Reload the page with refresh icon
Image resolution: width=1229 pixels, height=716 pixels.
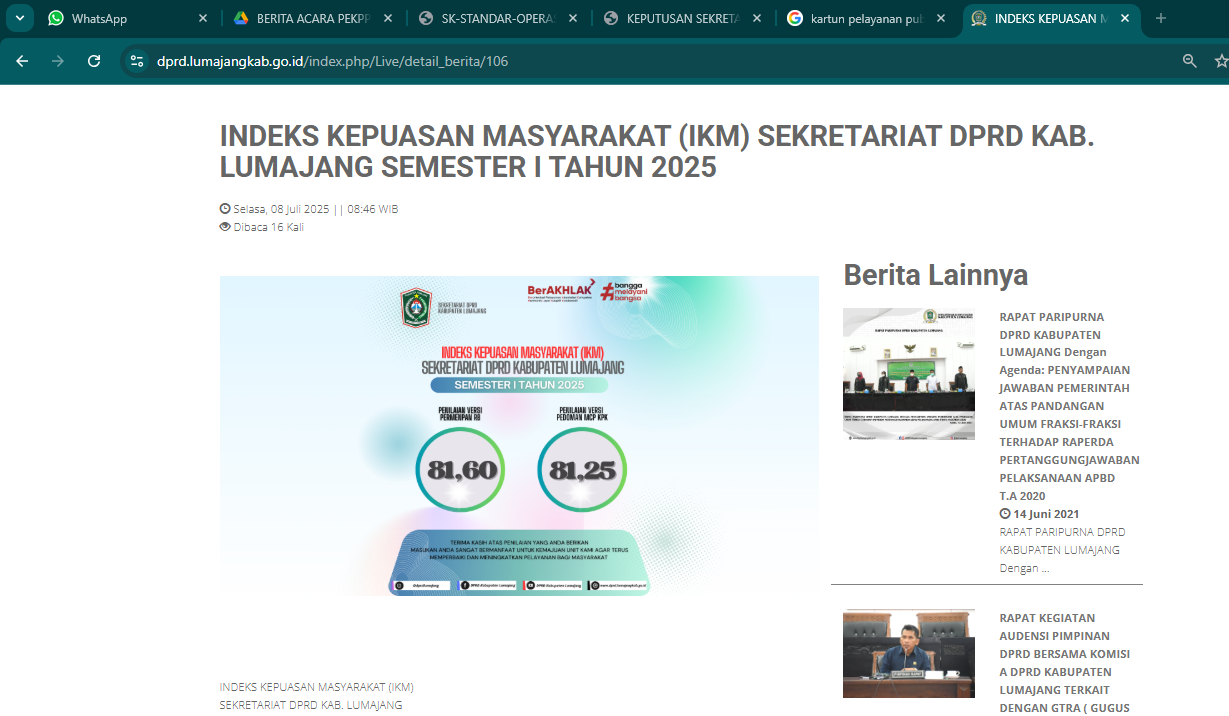point(94,61)
